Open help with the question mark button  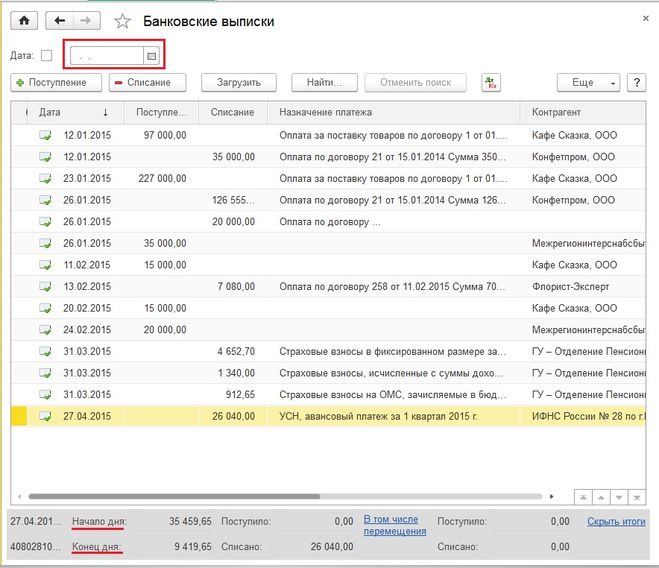tap(636, 82)
